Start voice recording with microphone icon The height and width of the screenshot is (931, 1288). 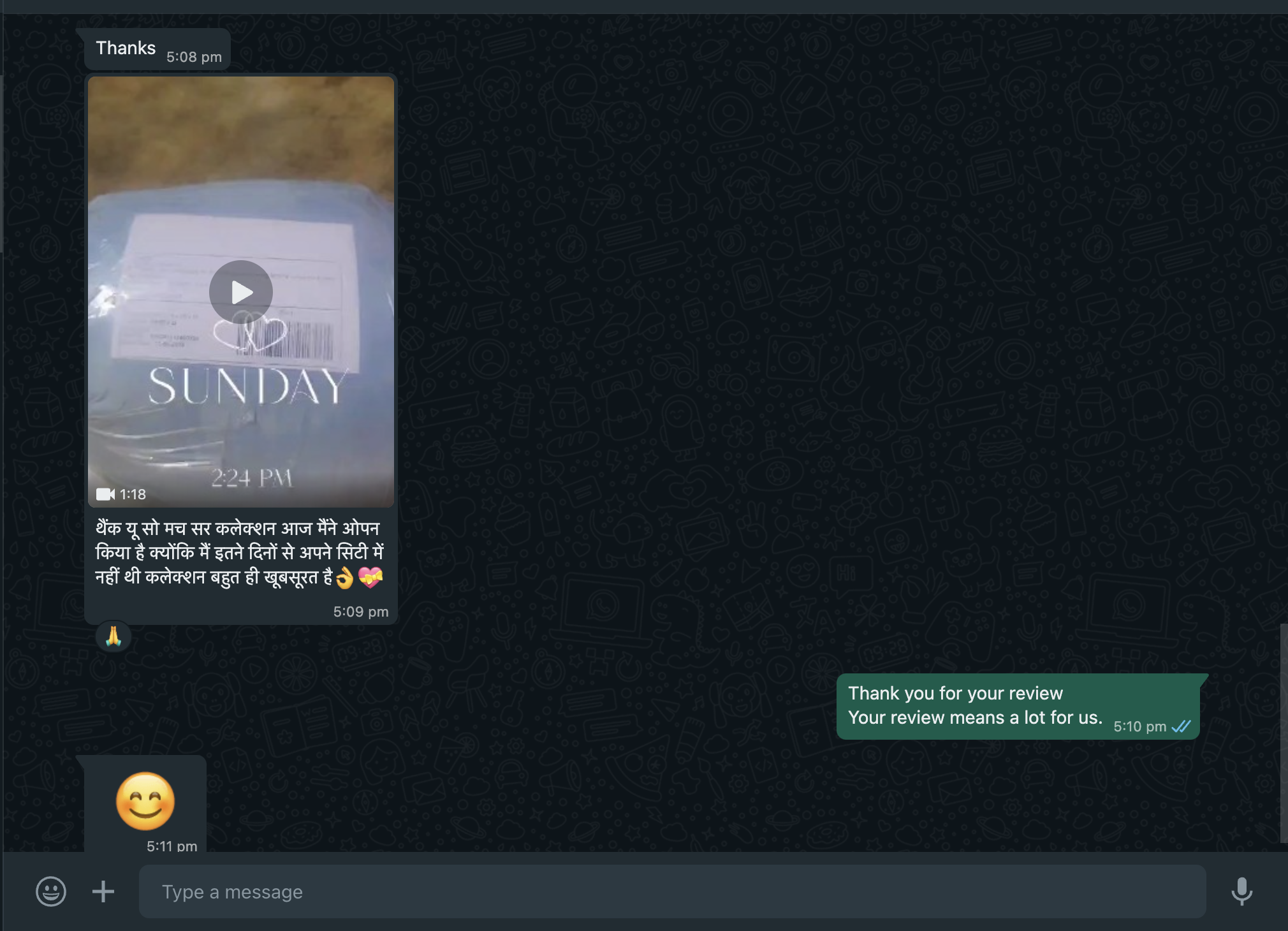coord(1241,891)
